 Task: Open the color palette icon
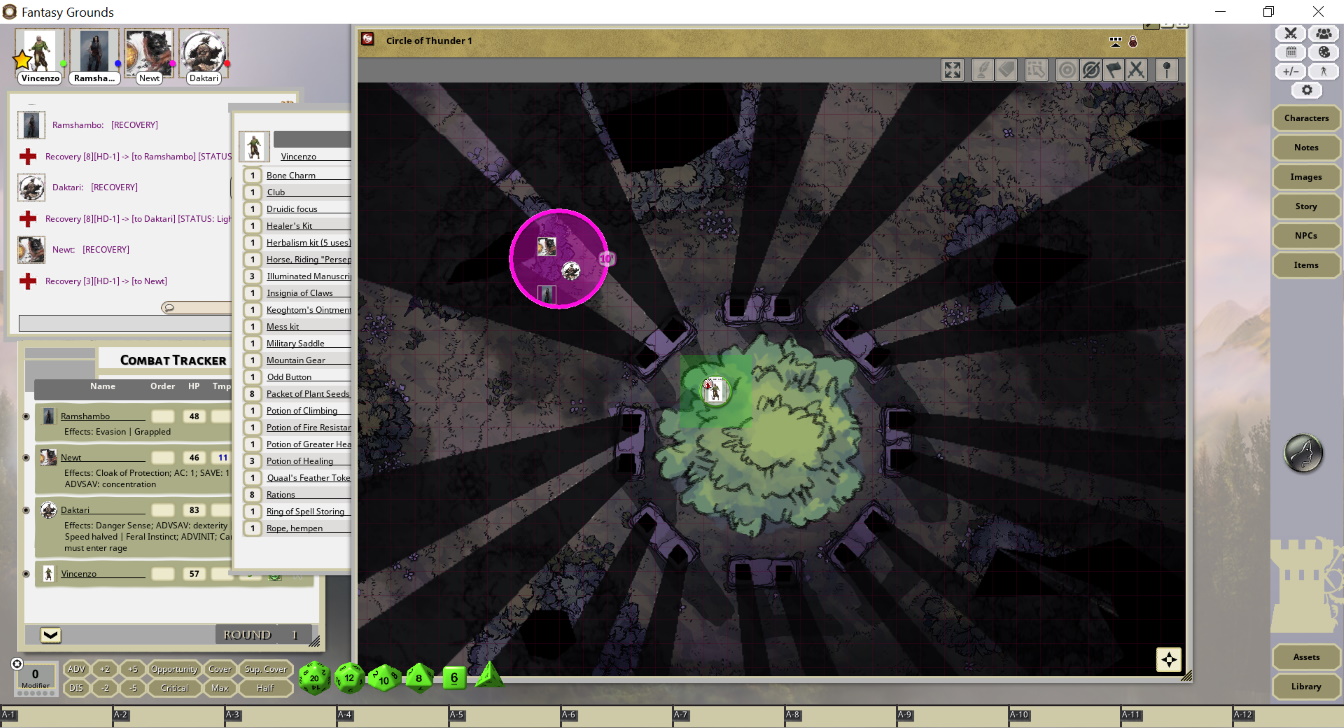(1324, 52)
